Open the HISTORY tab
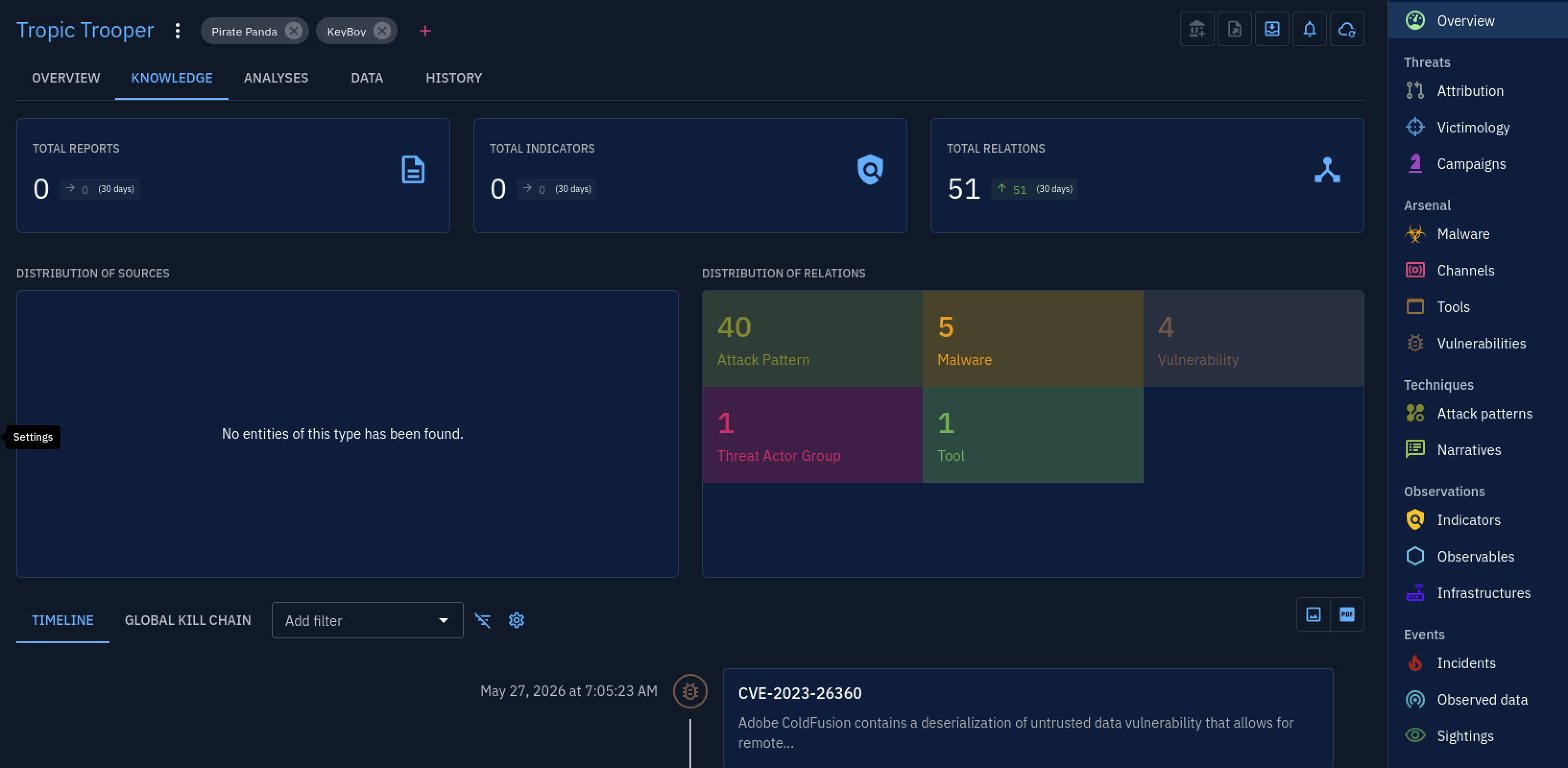The image size is (1568, 768). click(454, 78)
